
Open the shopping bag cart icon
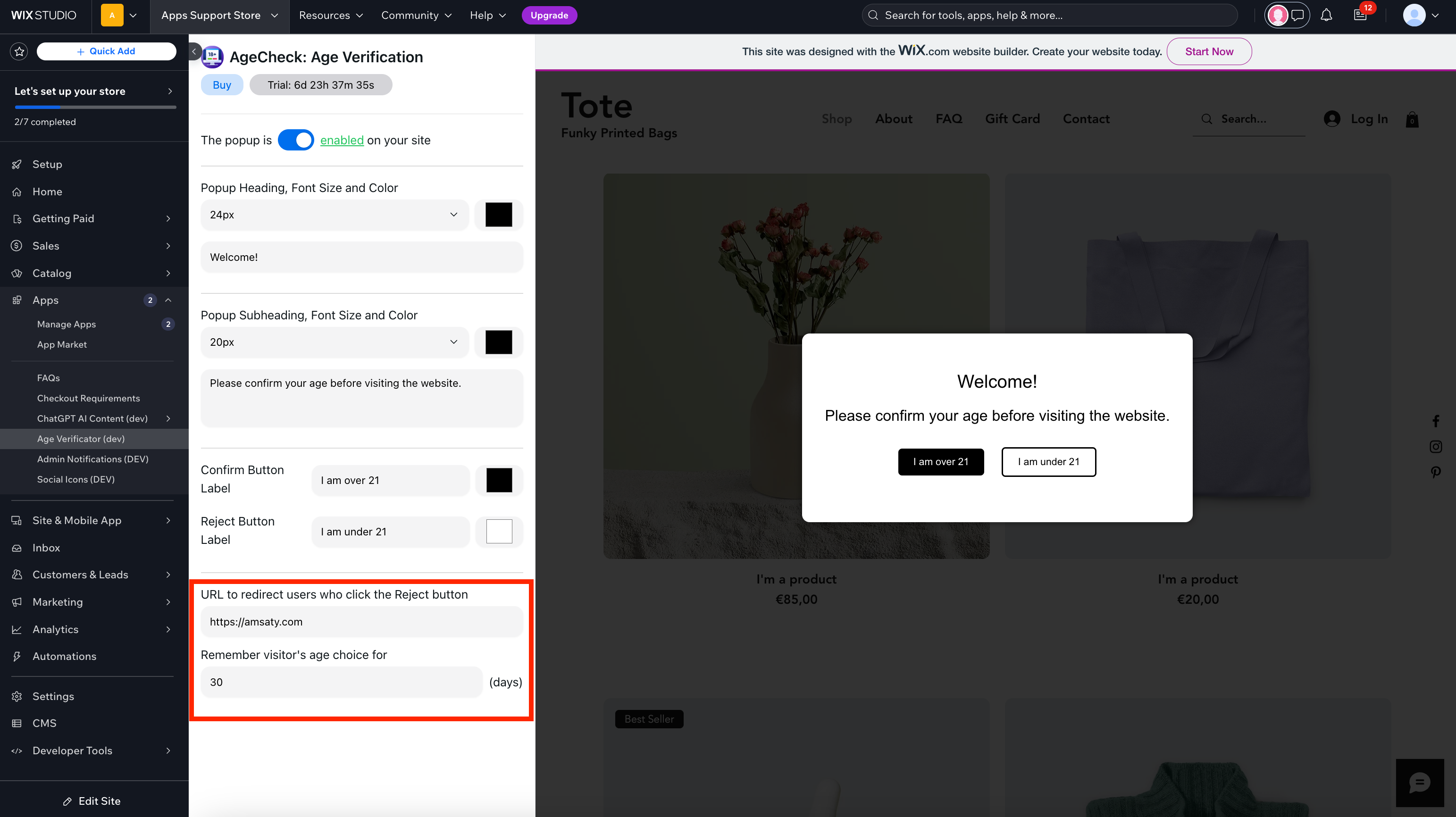coord(1412,119)
